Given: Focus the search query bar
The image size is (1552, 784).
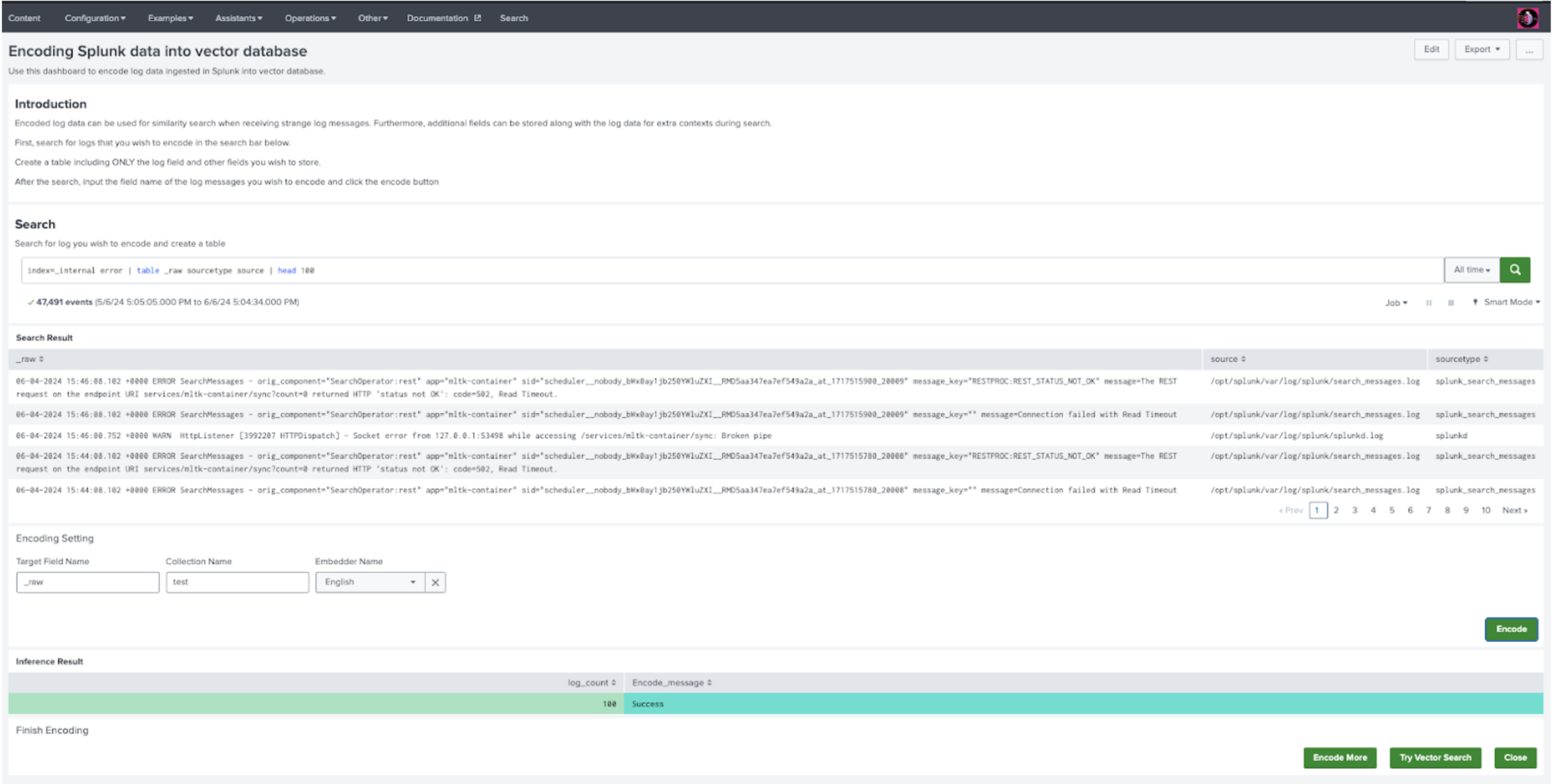Looking at the screenshot, I should (x=732, y=271).
